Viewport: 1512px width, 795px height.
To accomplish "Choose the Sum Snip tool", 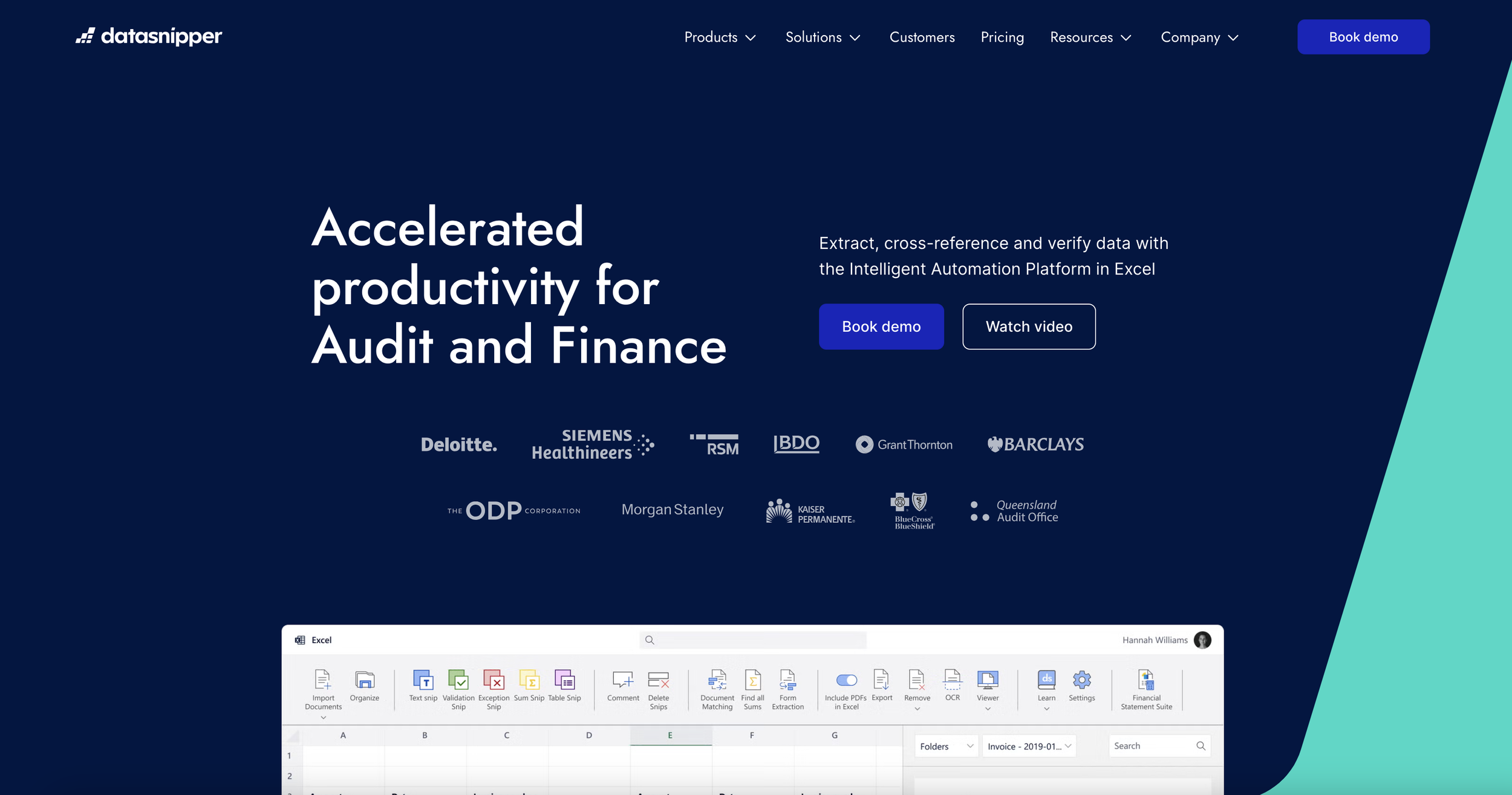I will (x=529, y=681).
